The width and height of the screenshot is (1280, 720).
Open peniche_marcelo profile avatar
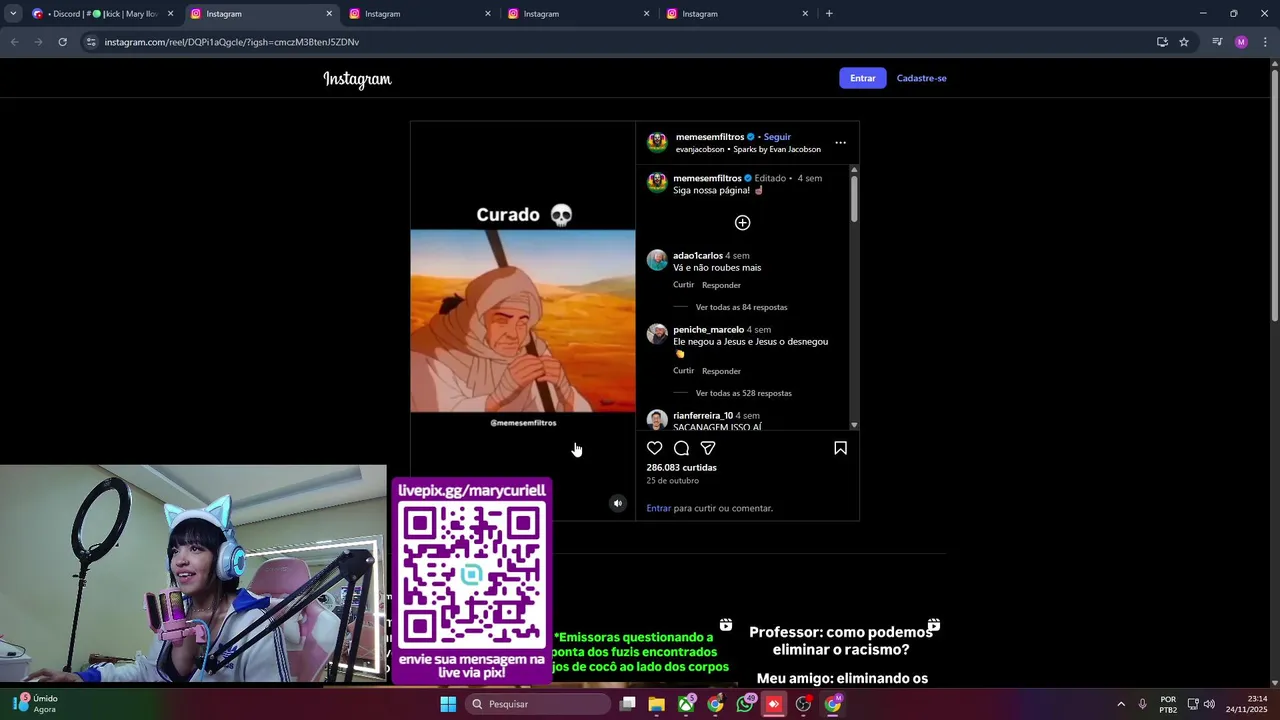[657, 334]
